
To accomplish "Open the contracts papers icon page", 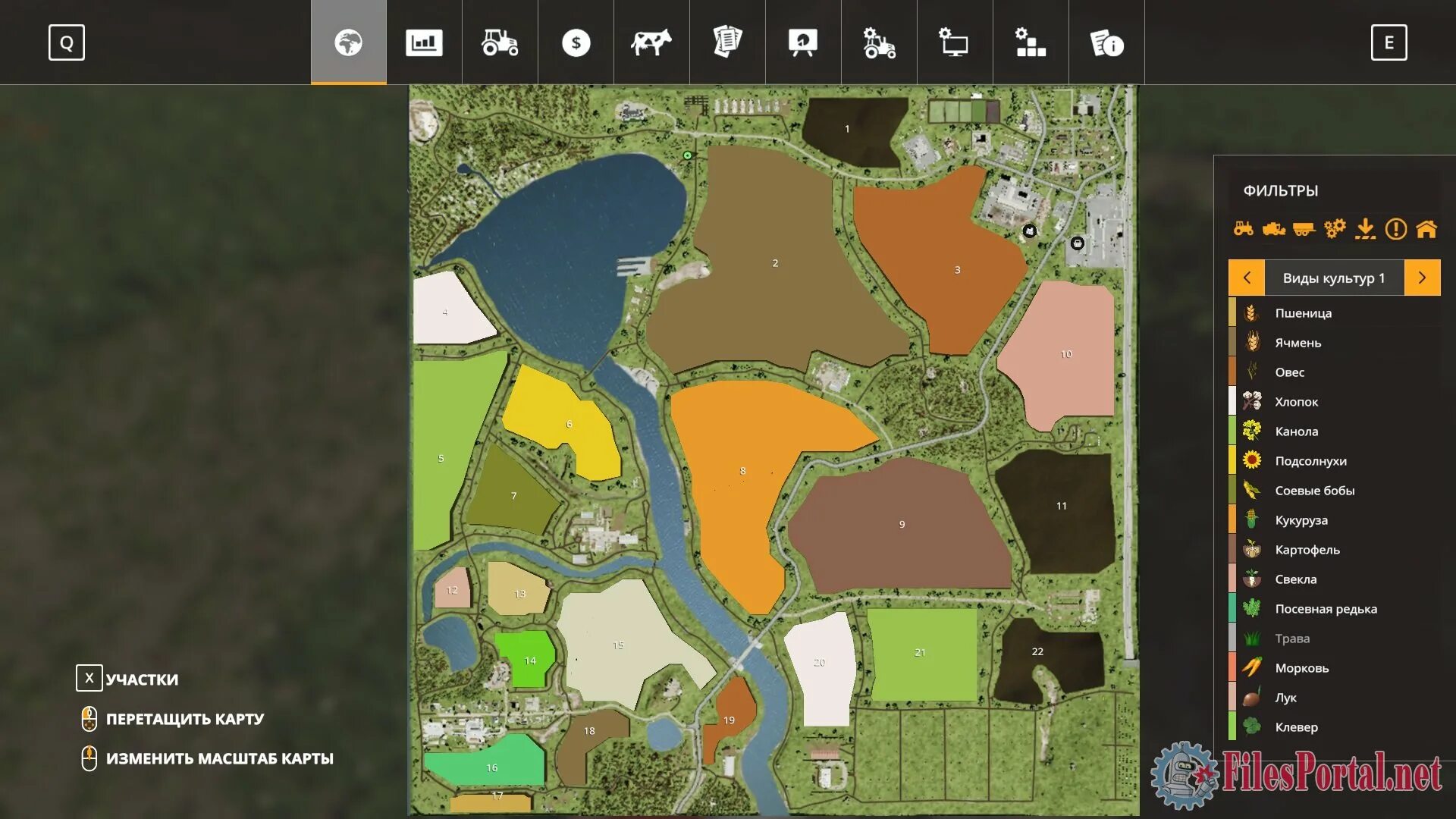I will 727,42.
